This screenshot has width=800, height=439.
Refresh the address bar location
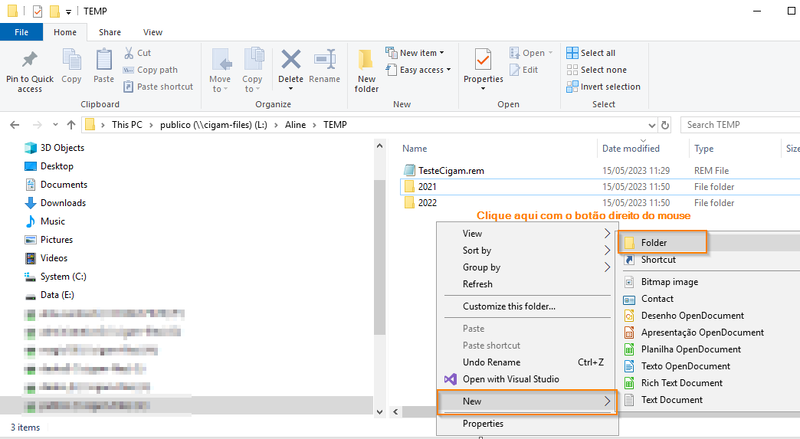(665, 125)
